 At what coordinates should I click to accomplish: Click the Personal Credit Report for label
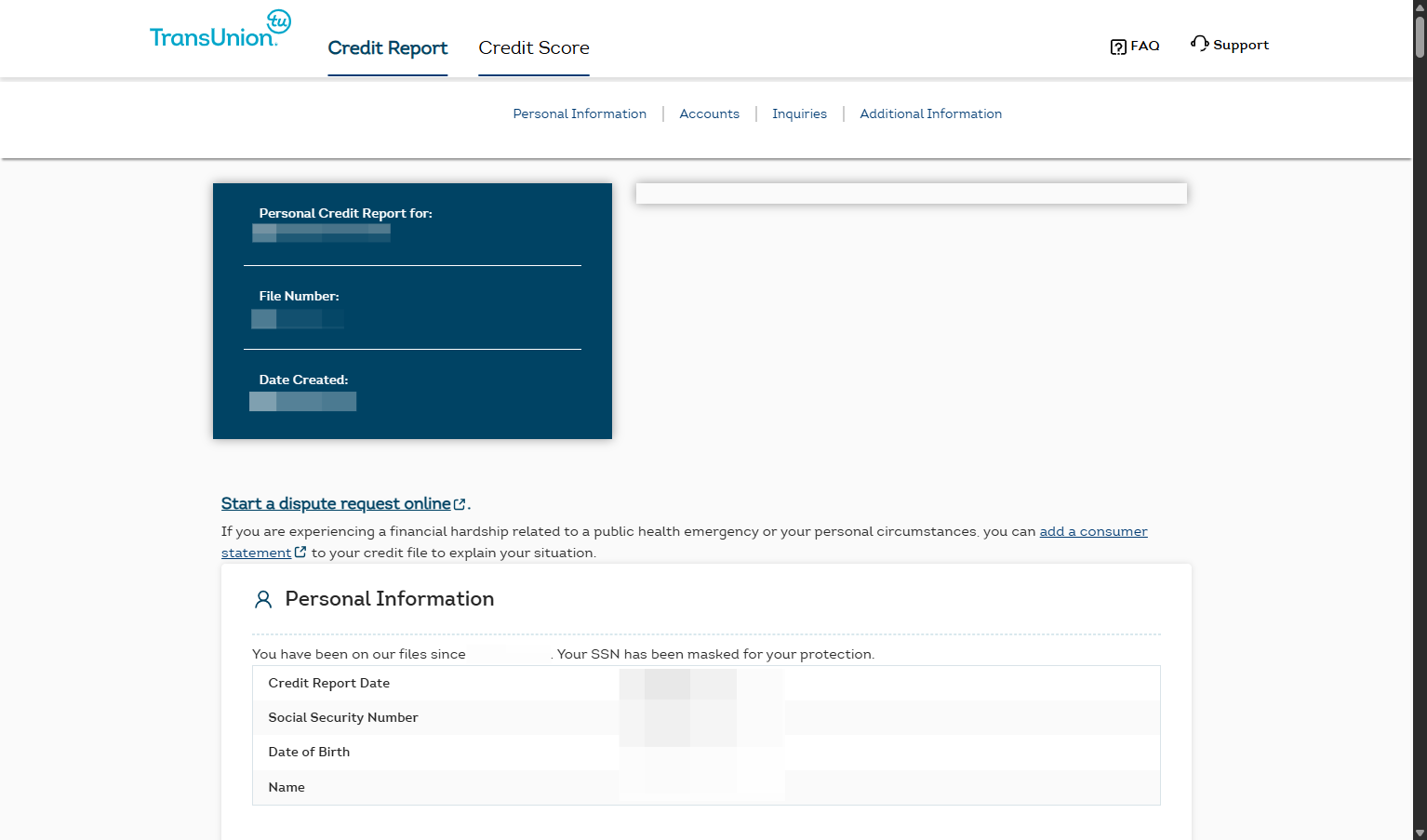coord(345,213)
